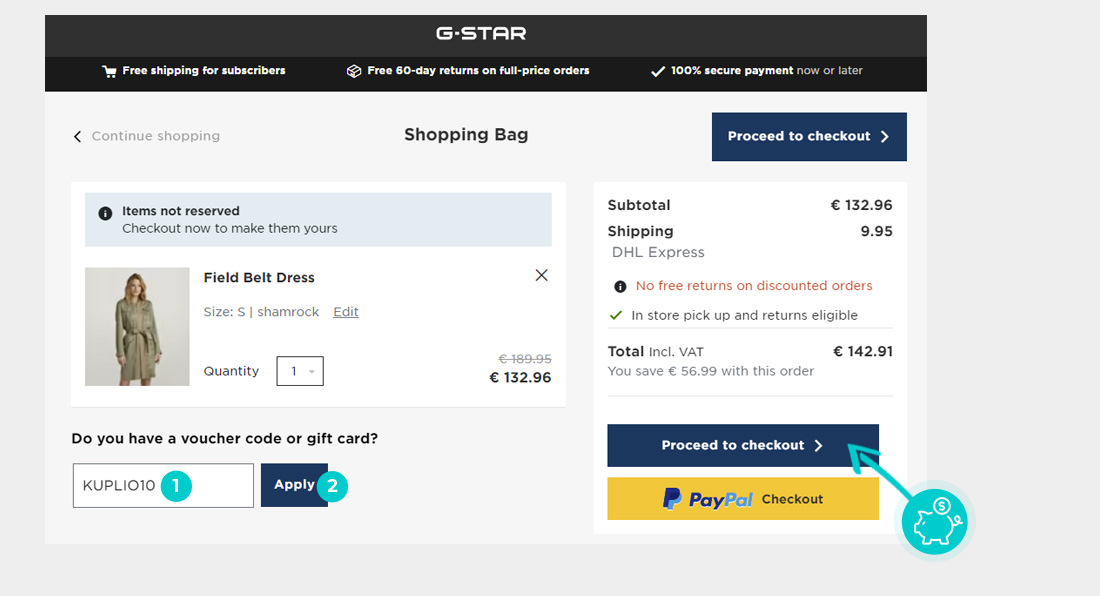The width and height of the screenshot is (1100, 596).
Task: Click the box icon for 60-day returns
Action: (354, 71)
